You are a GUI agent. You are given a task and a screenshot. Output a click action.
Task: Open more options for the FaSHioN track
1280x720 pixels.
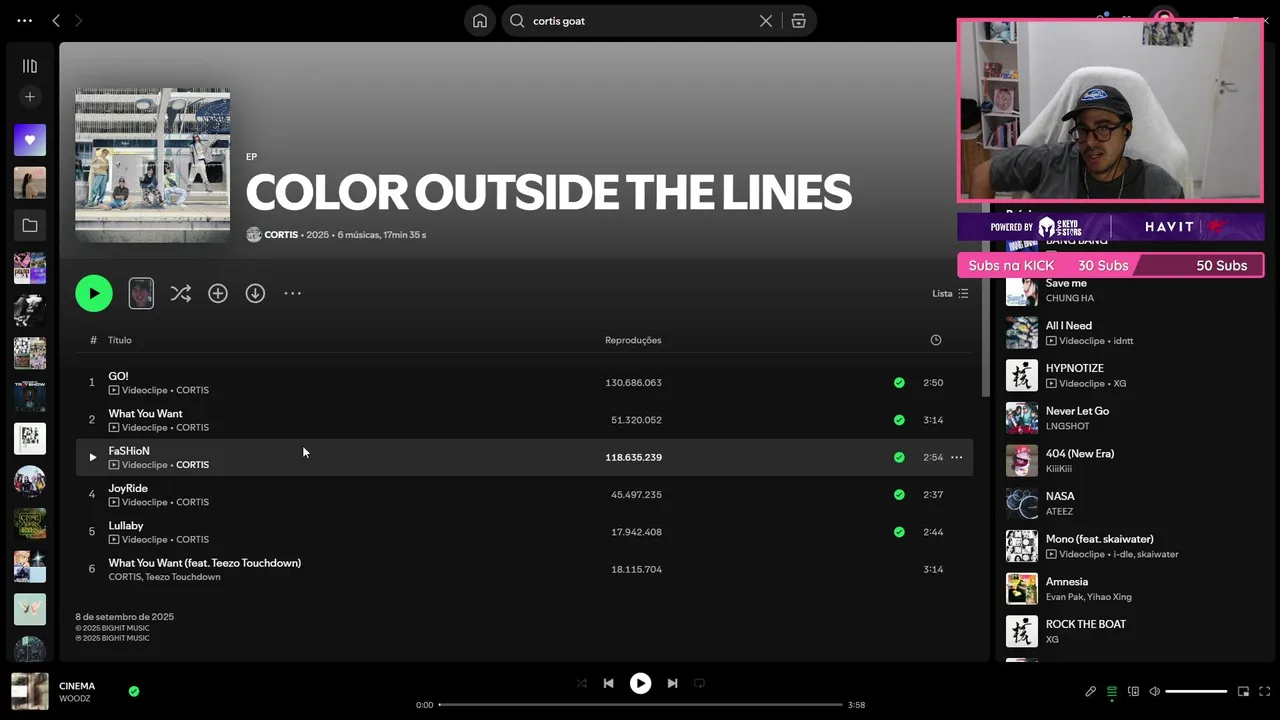click(956, 457)
